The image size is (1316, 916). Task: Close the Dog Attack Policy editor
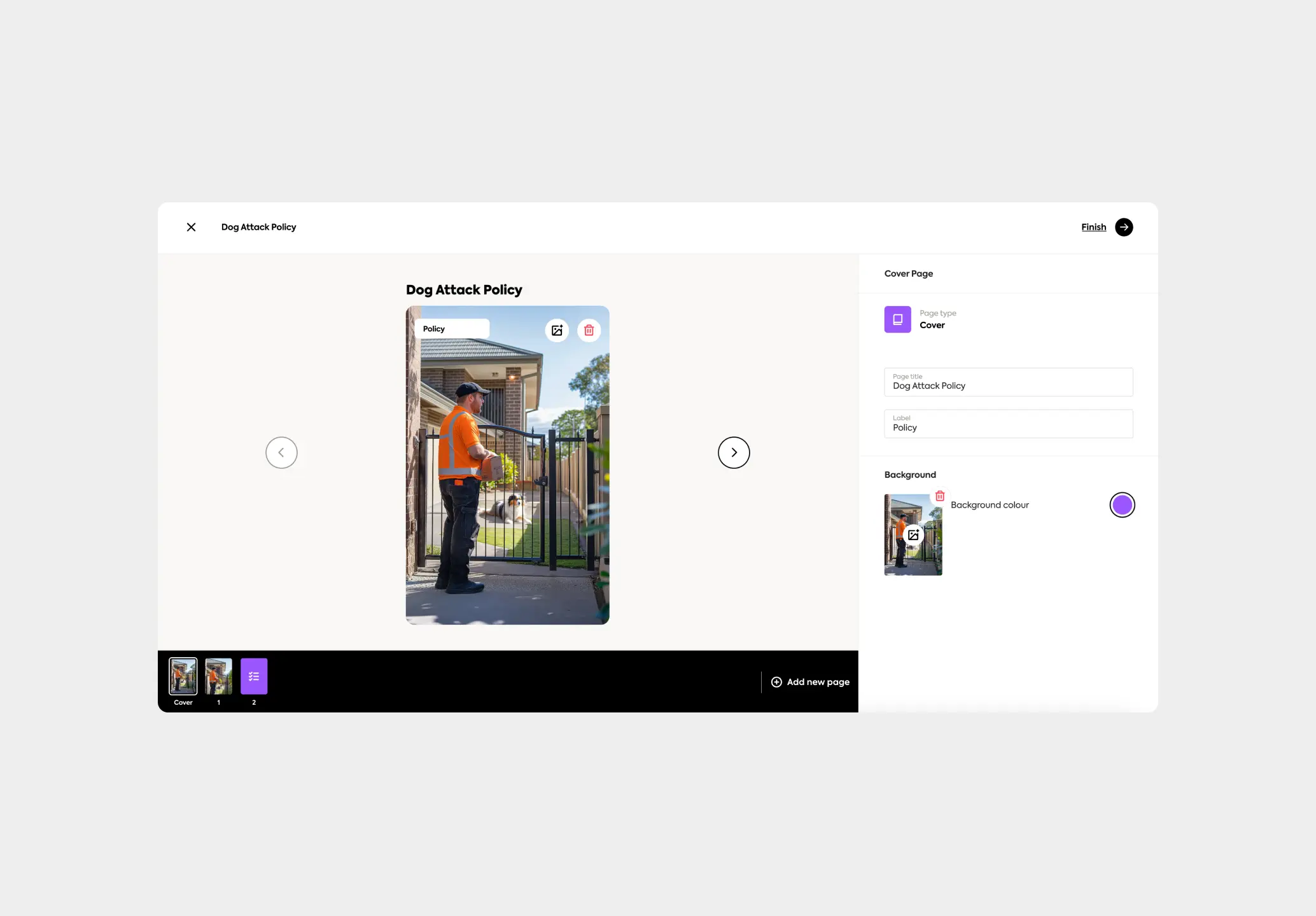(191, 227)
